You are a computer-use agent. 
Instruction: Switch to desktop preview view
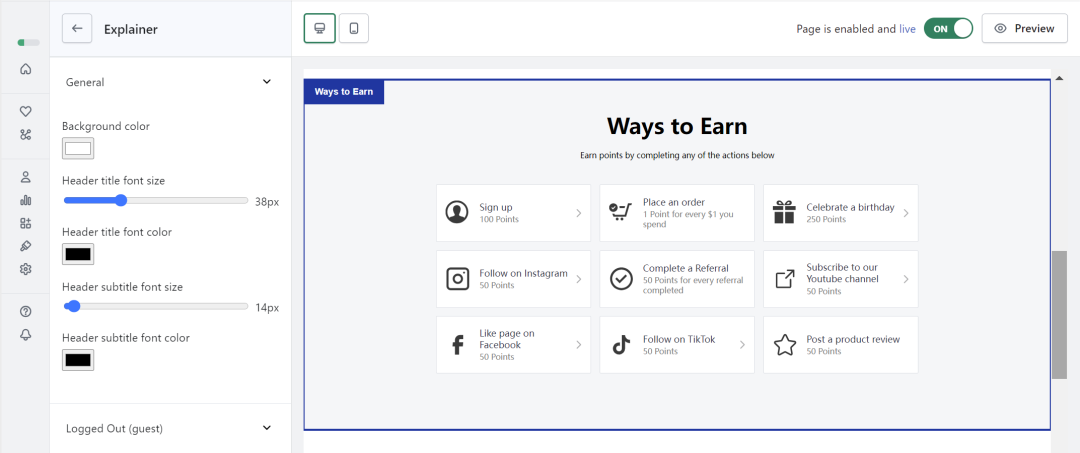tap(320, 29)
